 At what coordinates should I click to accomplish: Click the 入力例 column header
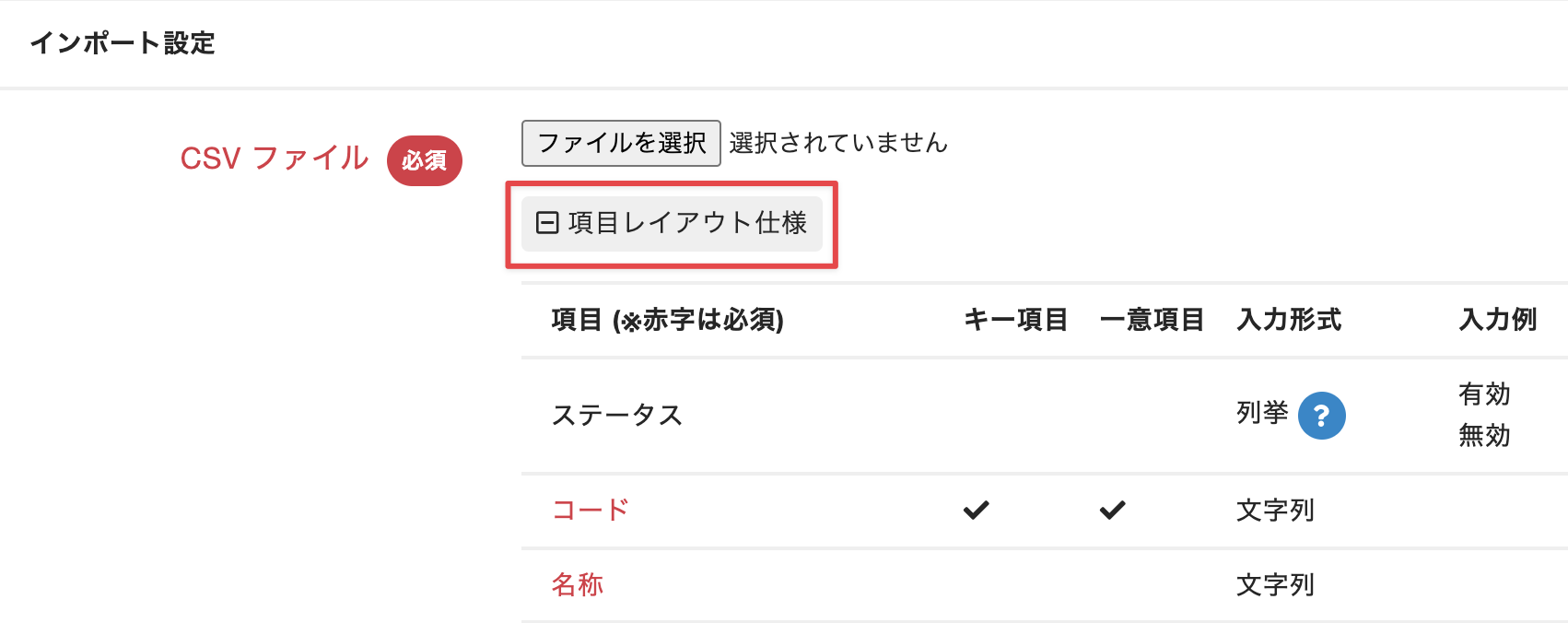[x=1497, y=320]
